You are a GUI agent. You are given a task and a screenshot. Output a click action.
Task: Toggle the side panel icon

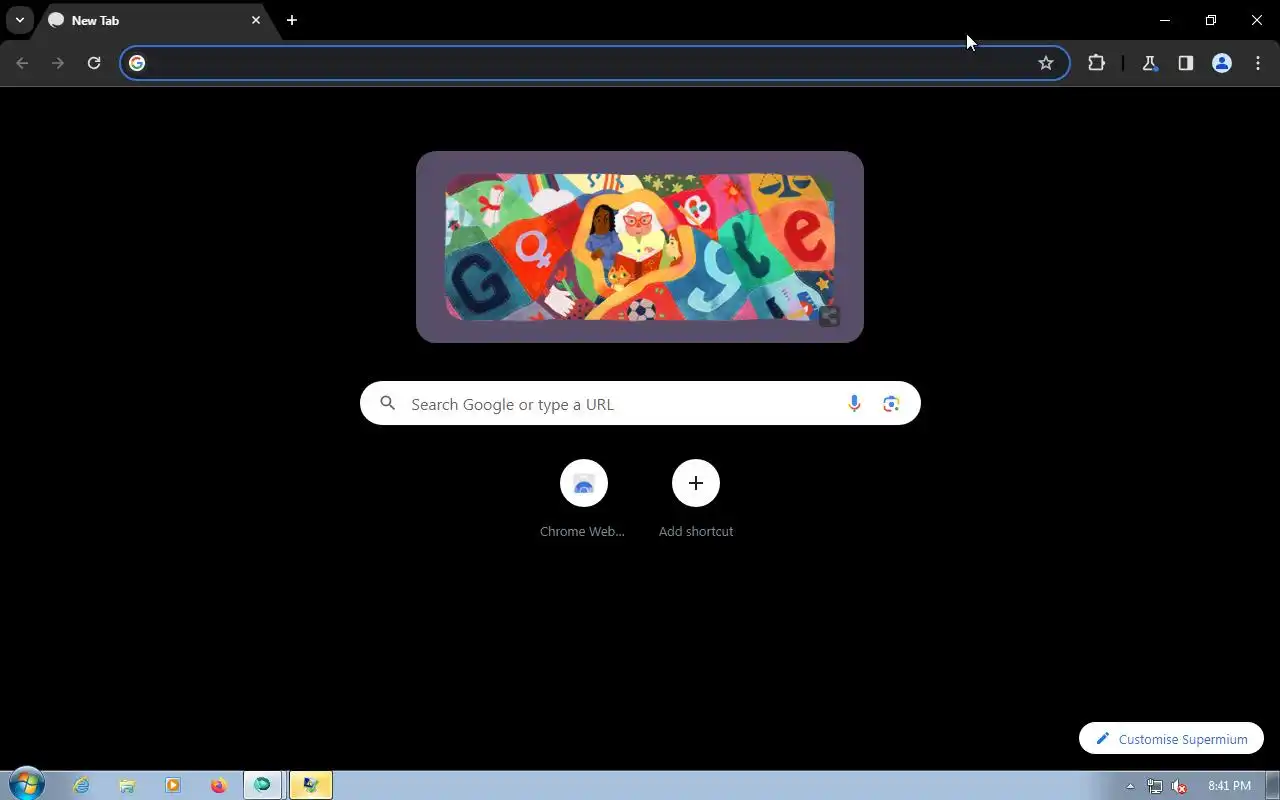(x=1185, y=63)
